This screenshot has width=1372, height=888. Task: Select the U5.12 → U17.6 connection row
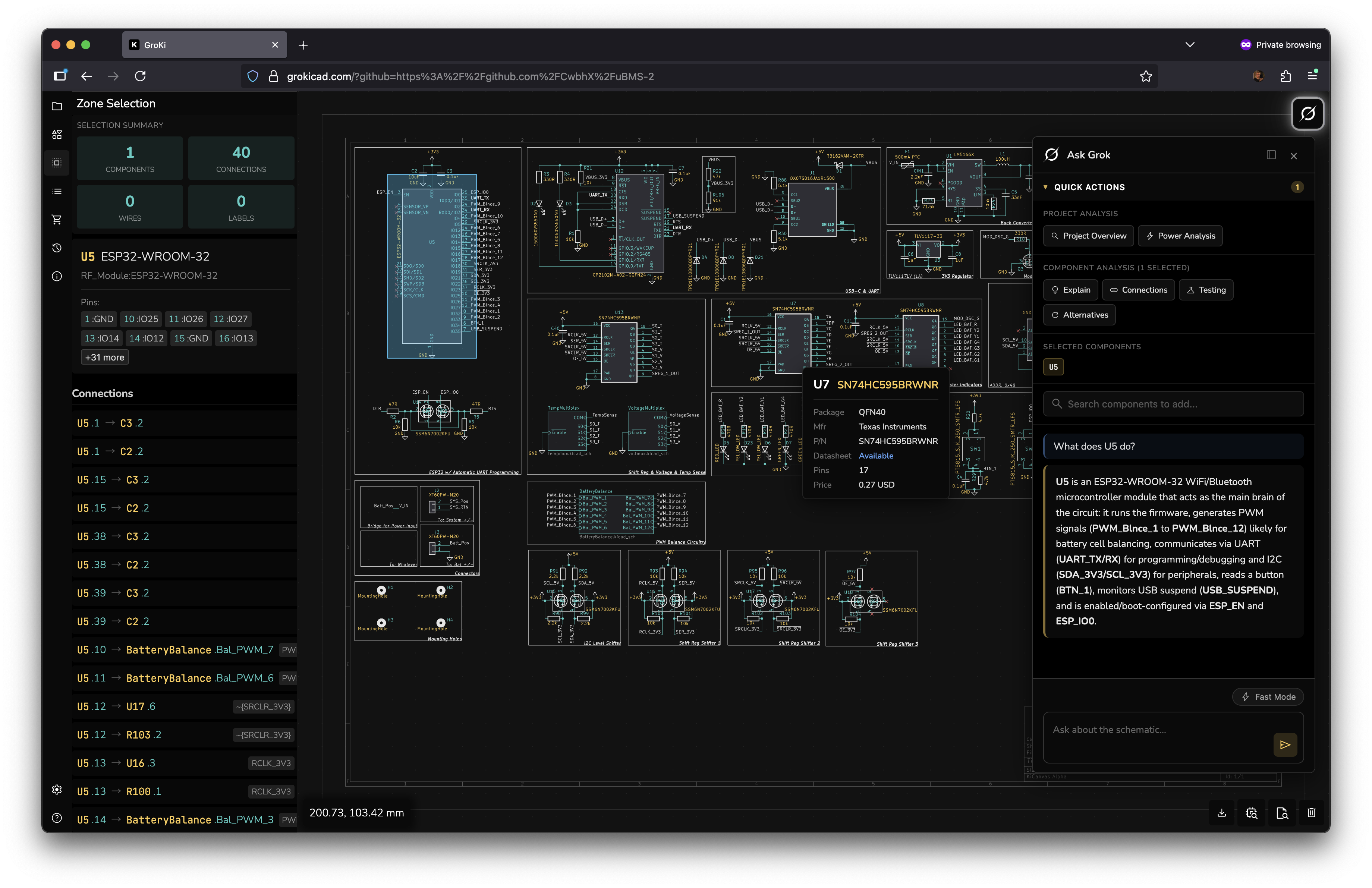coord(184,706)
